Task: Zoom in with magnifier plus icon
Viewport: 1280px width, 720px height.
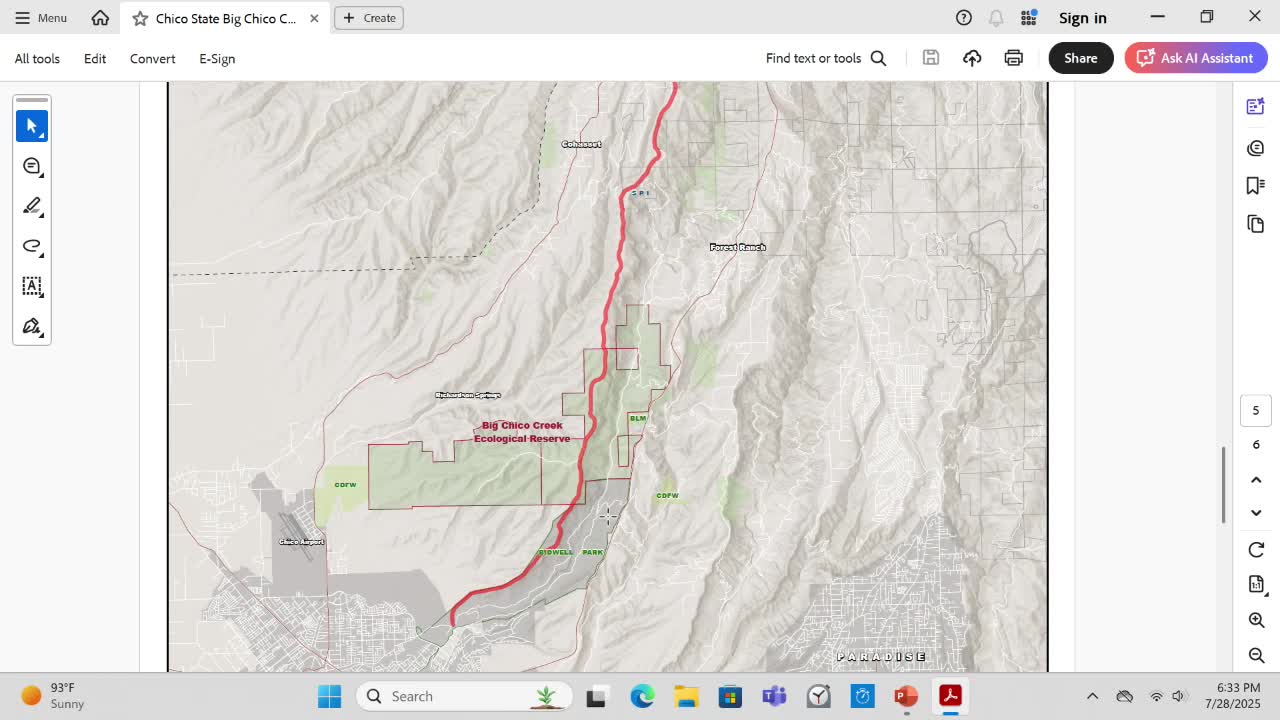Action: (x=1257, y=620)
